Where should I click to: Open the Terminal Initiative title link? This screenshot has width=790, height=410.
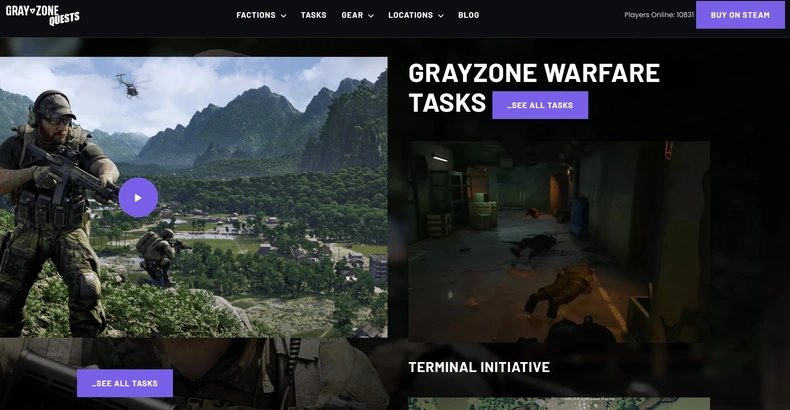[479, 367]
